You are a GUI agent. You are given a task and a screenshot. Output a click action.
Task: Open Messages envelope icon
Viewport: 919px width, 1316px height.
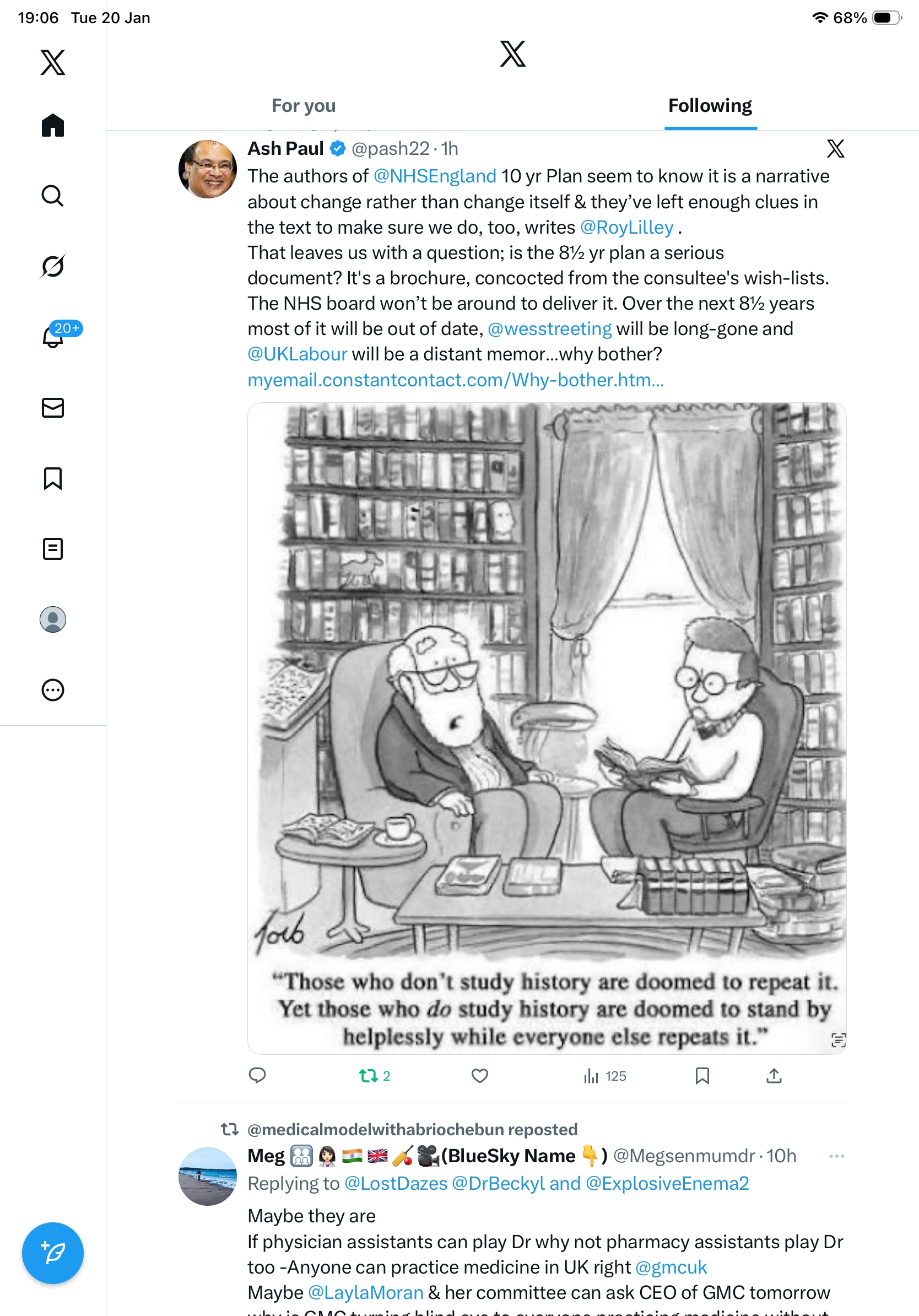point(53,407)
